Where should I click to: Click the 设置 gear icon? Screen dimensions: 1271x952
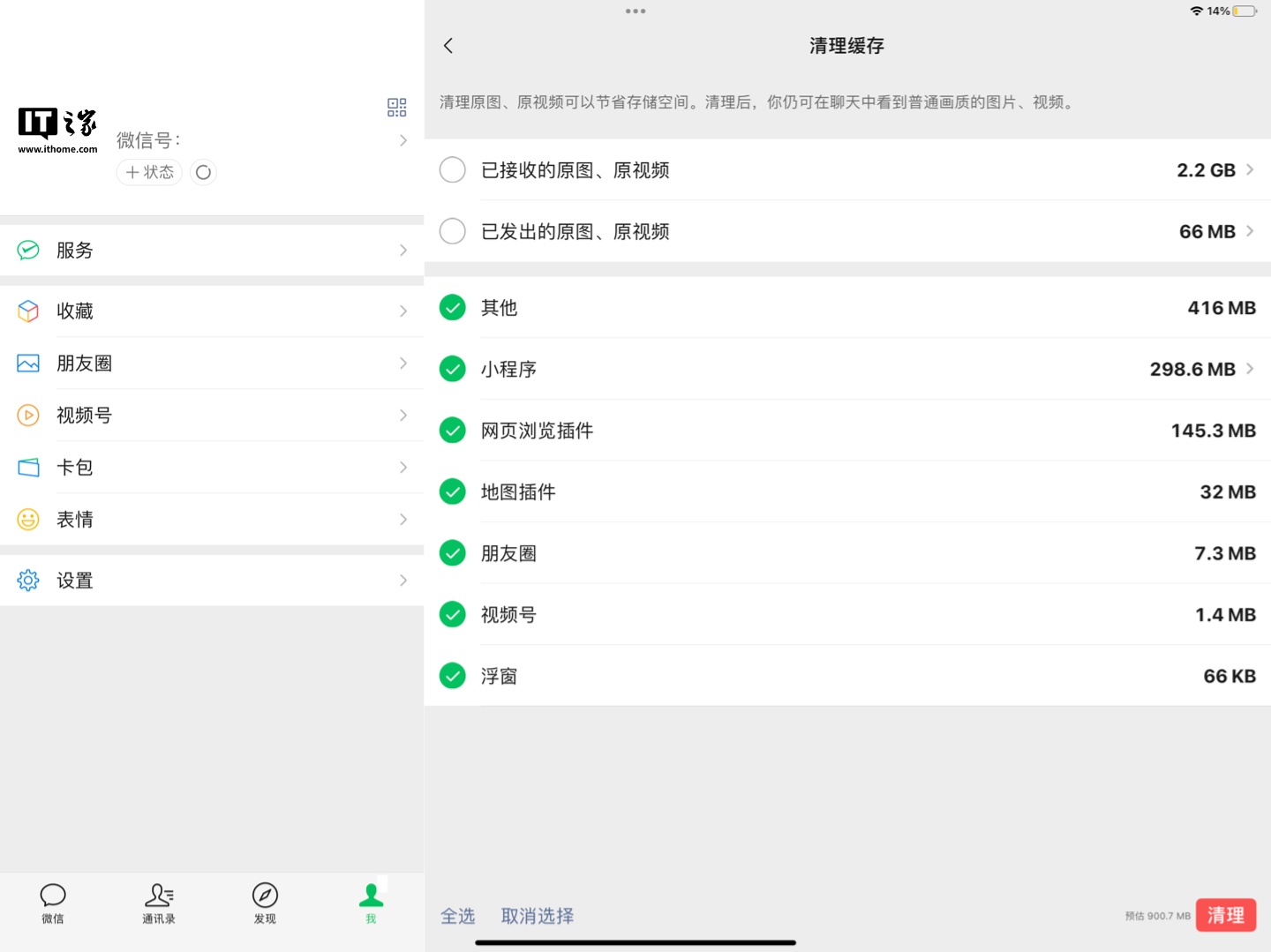tap(28, 581)
